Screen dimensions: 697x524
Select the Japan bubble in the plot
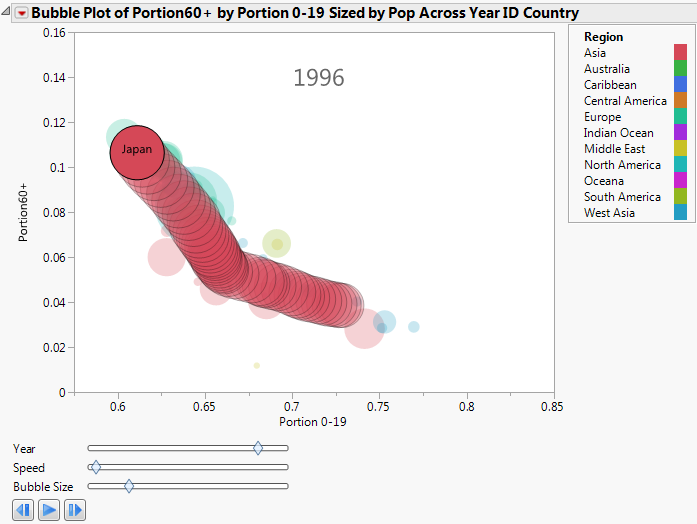pos(136,152)
